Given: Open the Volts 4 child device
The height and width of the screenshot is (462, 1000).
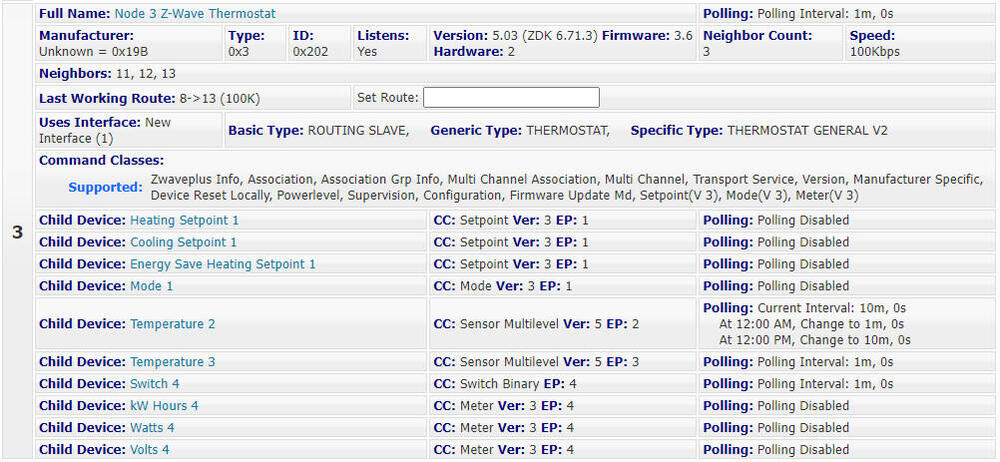Looking at the screenshot, I should (149, 450).
